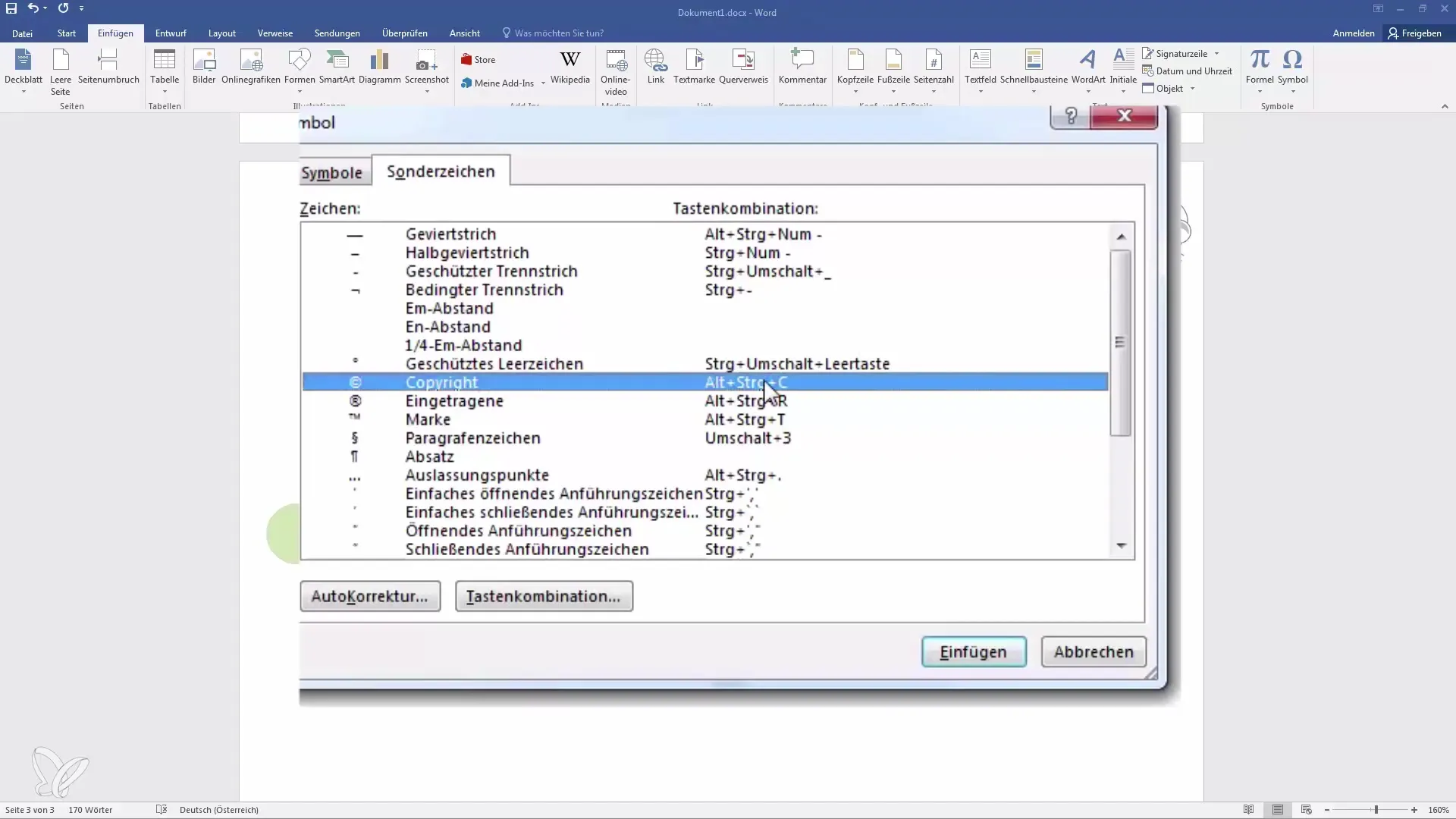Viewport: 1456px width, 819px height.
Task: Click the zoom in plus button
Action: click(1414, 810)
